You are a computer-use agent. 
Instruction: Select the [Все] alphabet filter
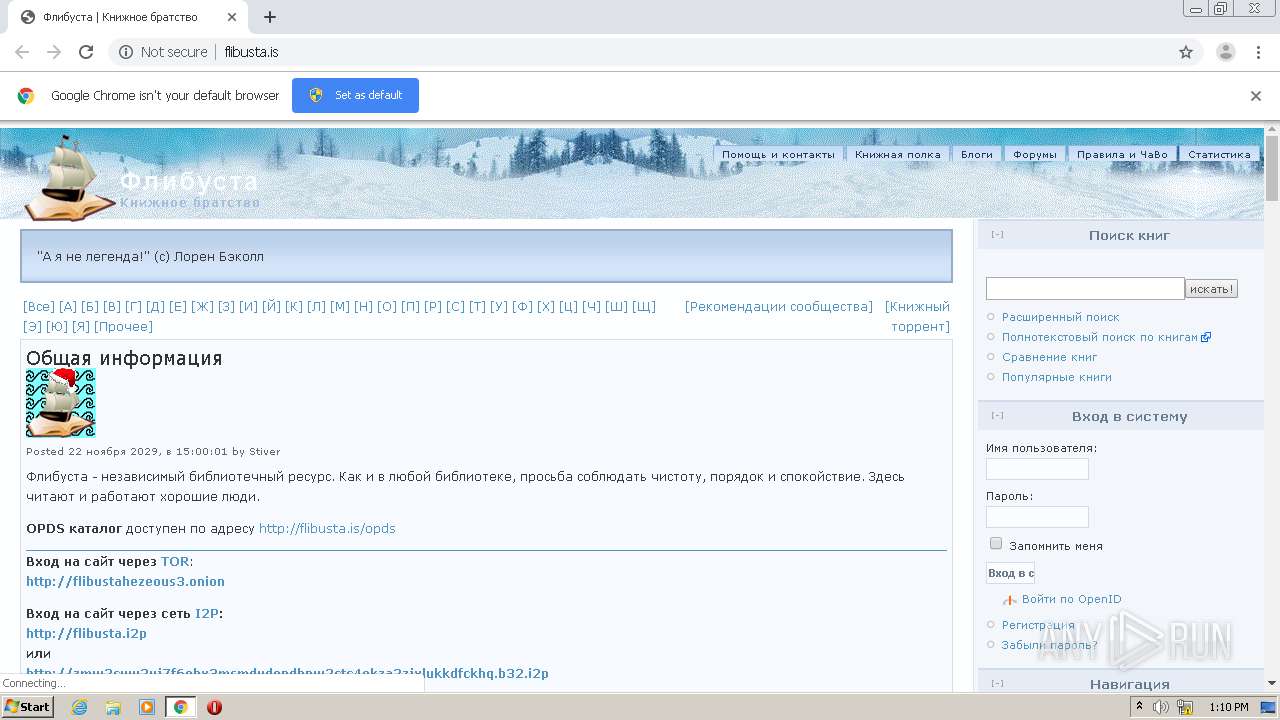coord(39,306)
